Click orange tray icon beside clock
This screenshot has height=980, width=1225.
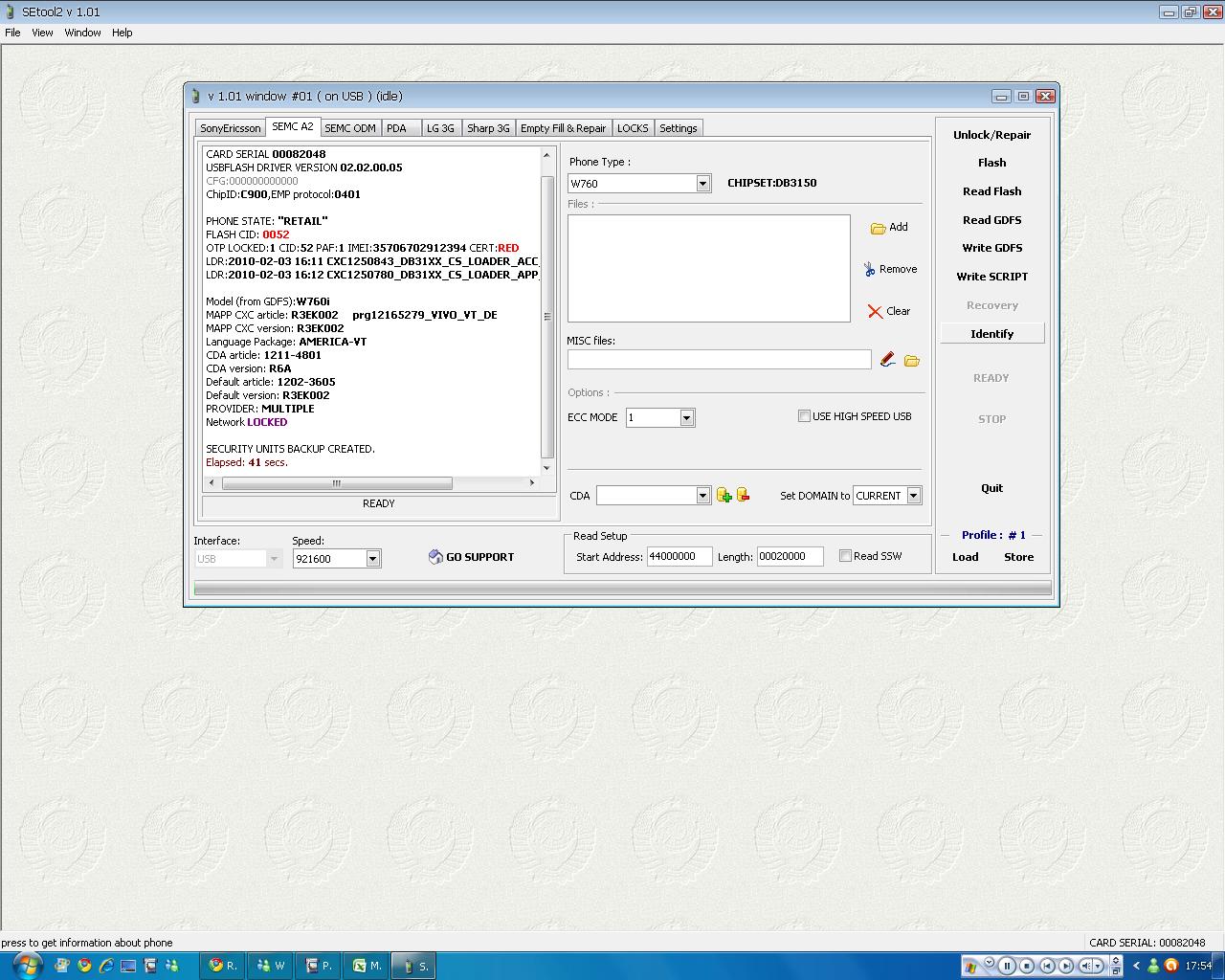pyautogui.click(x=1170, y=966)
